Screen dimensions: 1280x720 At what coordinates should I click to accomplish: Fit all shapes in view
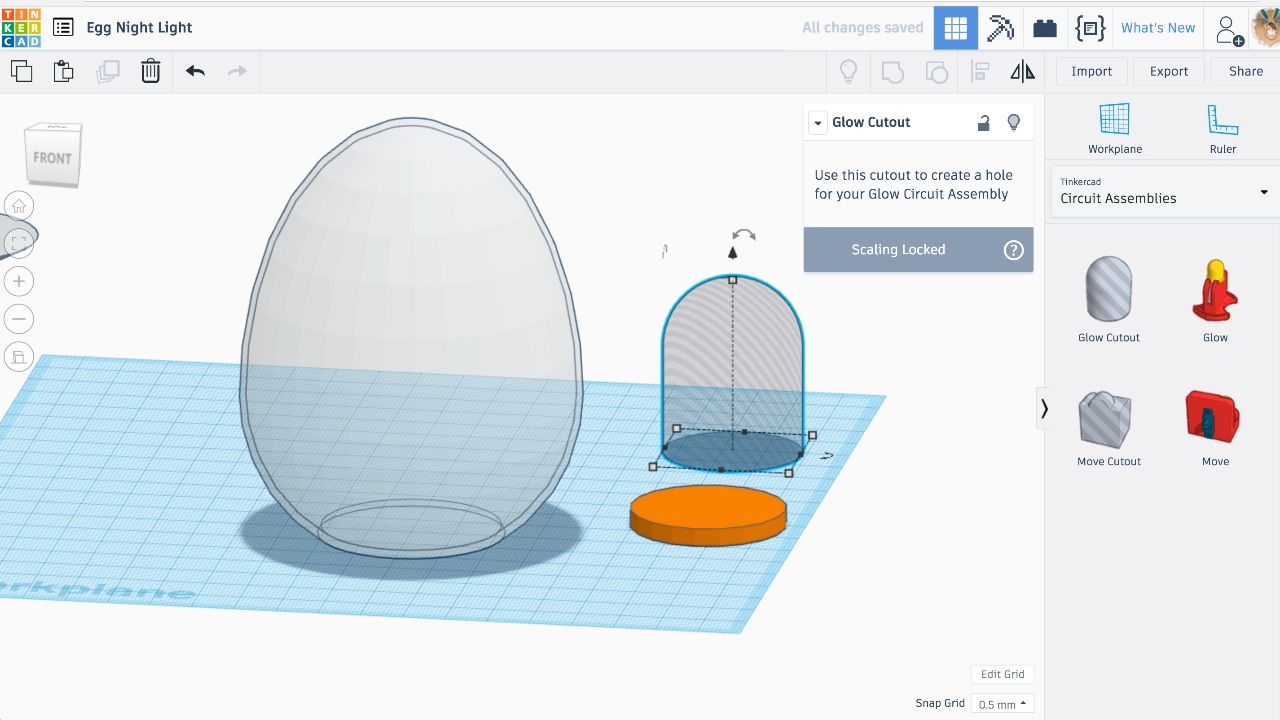19,243
